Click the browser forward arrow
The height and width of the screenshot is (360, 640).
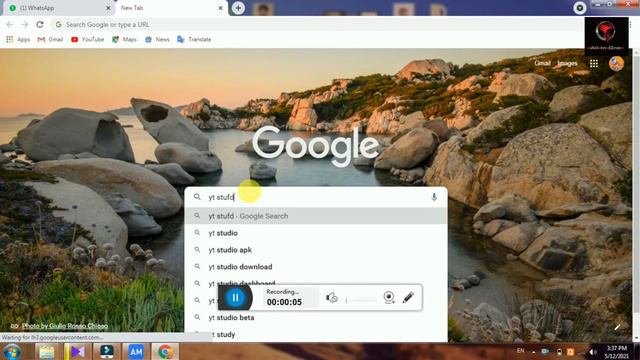[x=24, y=24]
